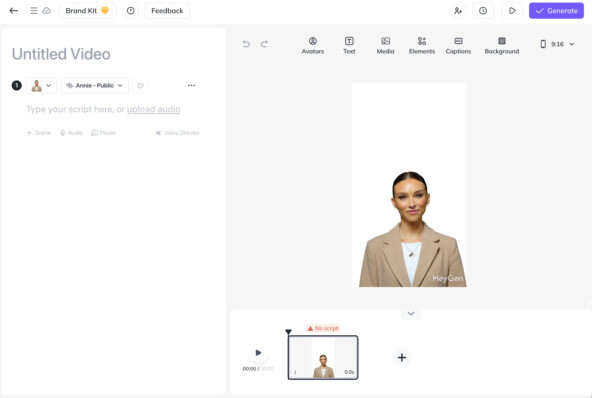This screenshot has height=398, width=592.
Task: Redo the last action
Action: (x=264, y=44)
